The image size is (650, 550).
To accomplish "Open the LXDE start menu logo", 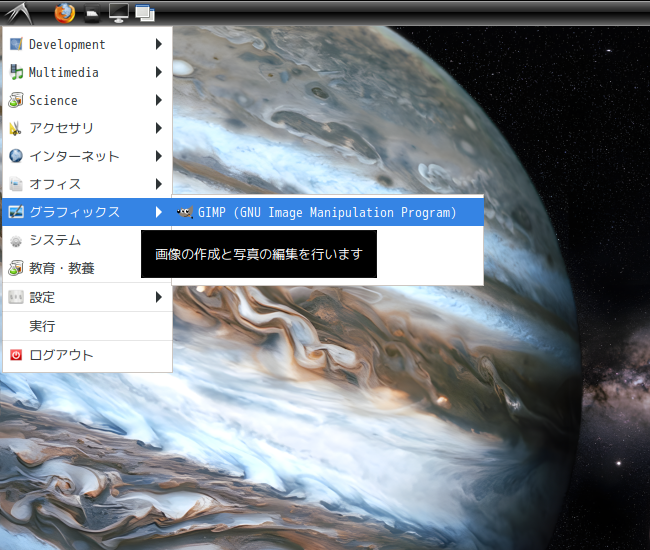I will coord(19,13).
